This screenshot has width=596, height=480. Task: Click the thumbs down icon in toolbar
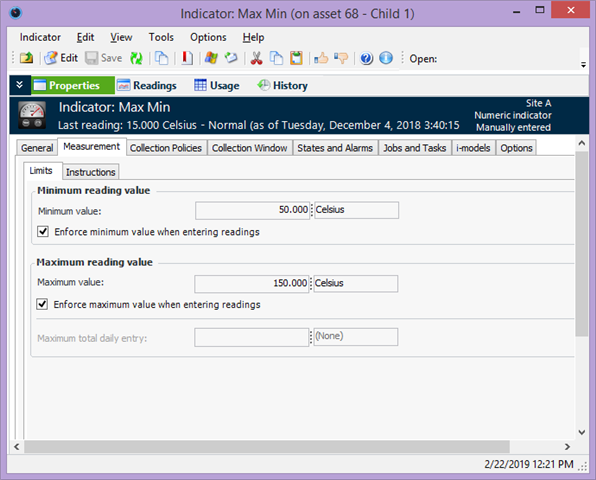coord(341,58)
